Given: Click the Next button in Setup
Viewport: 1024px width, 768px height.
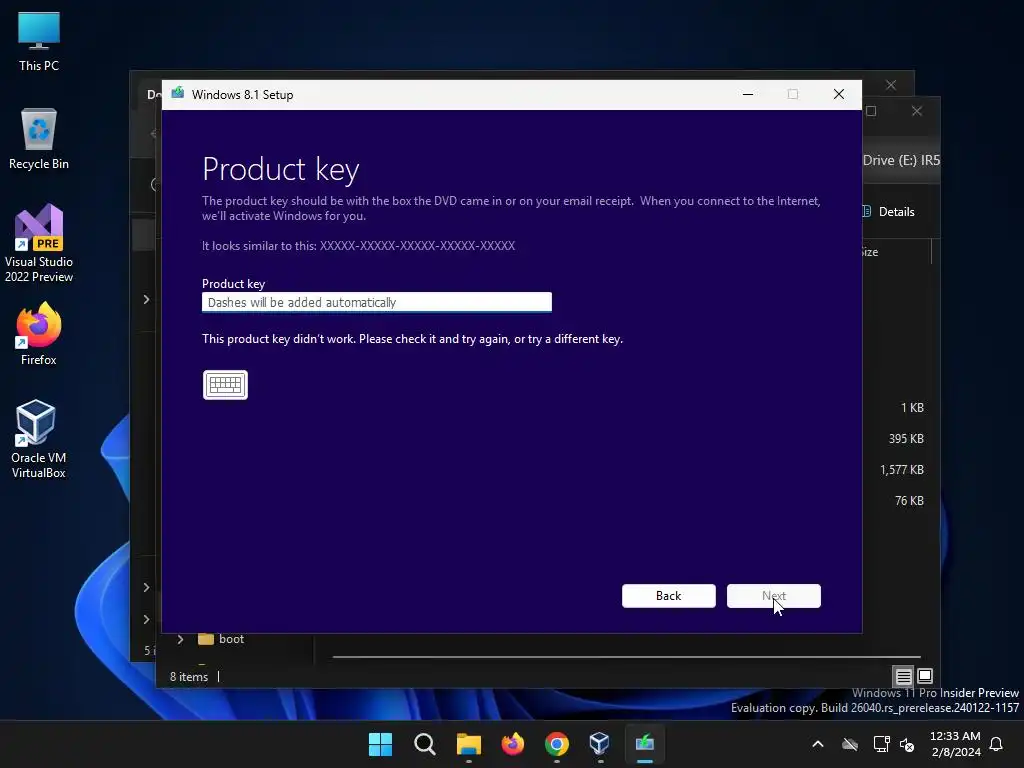Looking at the screenshot, I should click(x=774, y=596).
